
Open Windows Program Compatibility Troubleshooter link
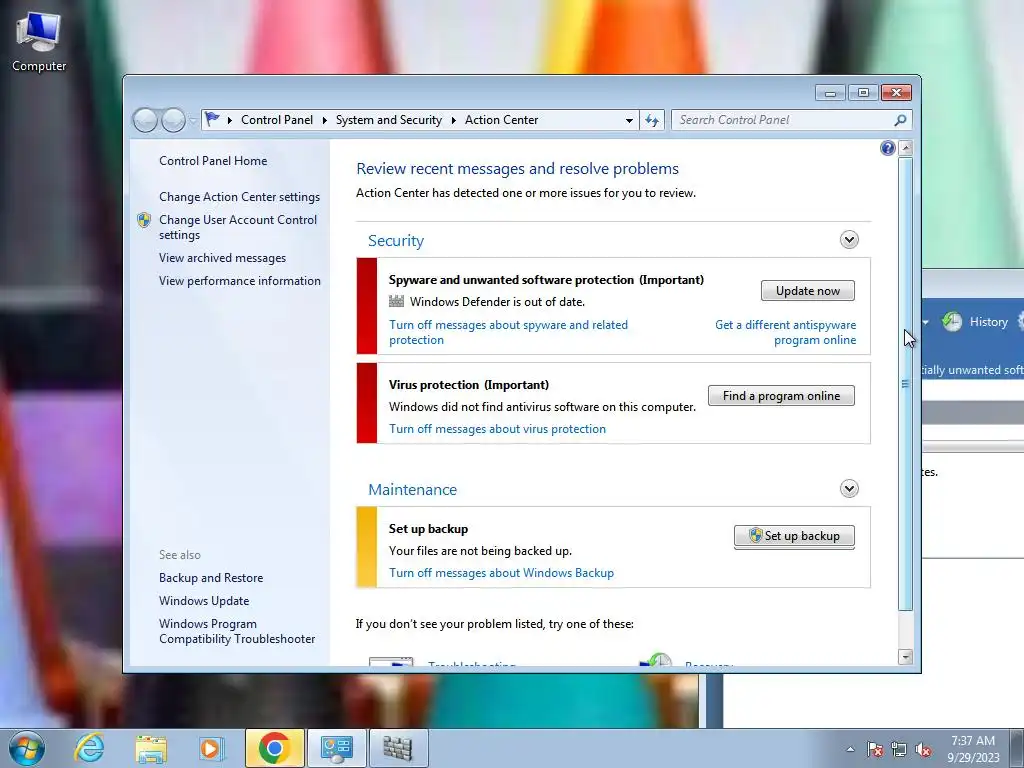tap(237, 632)
